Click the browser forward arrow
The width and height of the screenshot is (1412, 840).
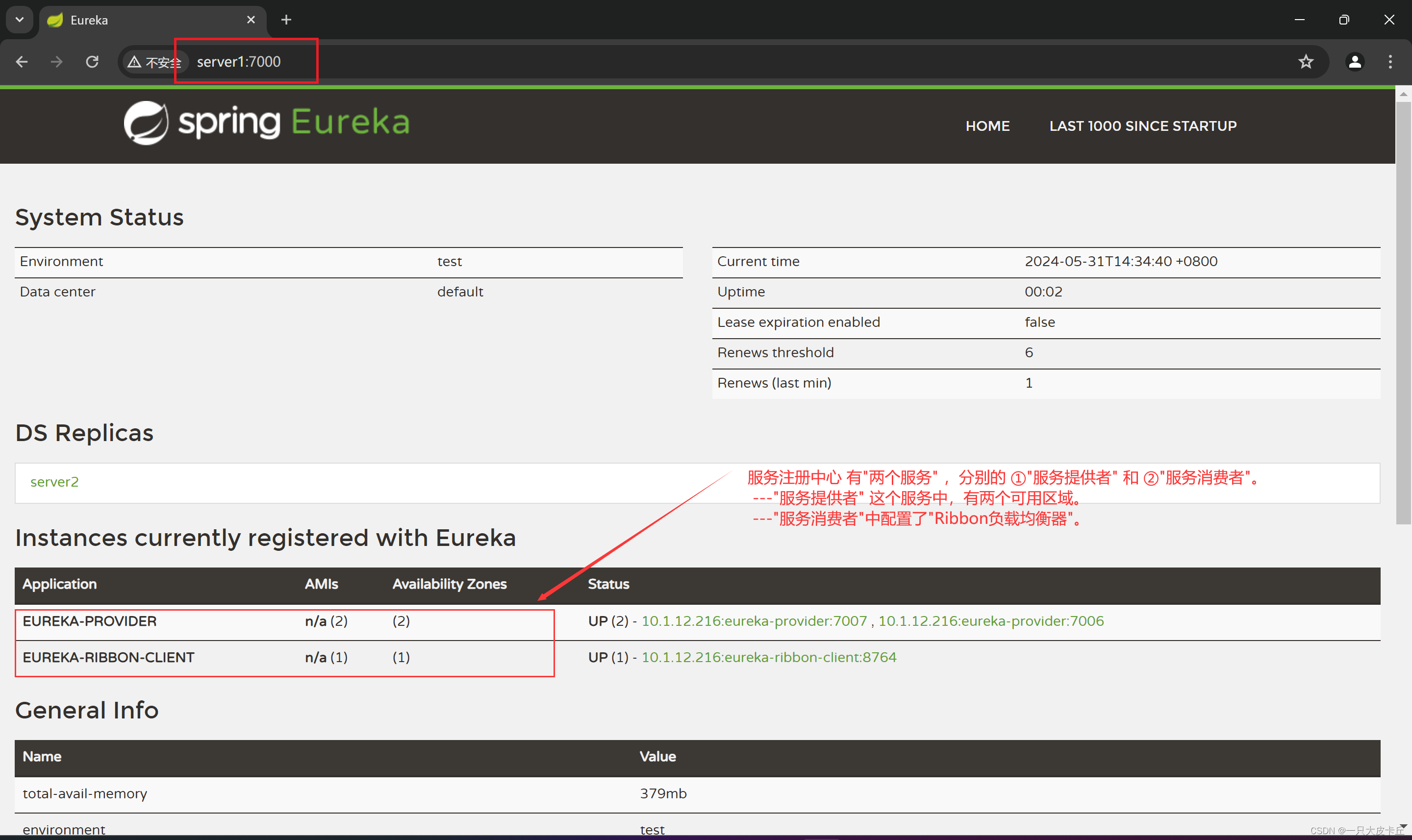point(56,62)
